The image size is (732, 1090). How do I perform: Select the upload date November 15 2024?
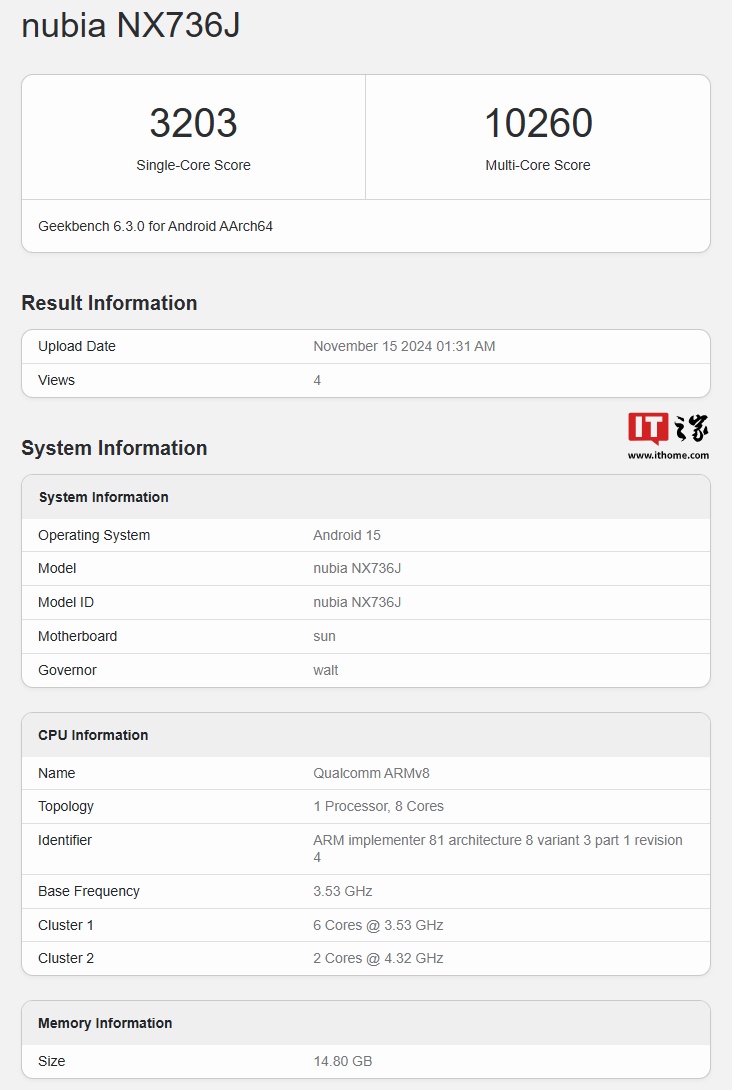pos(404,346)
